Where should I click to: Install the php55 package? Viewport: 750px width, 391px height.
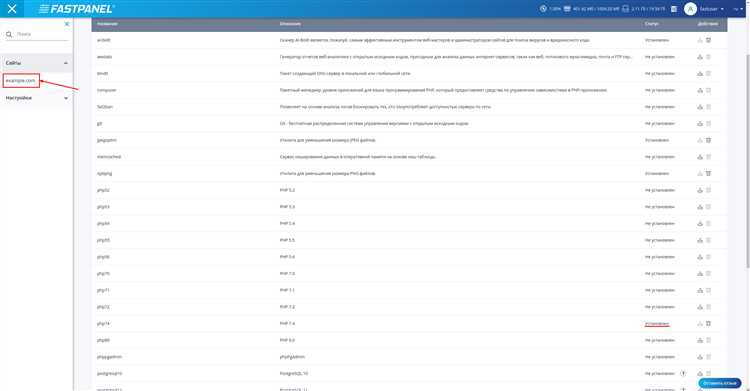(x=700, y=240)
